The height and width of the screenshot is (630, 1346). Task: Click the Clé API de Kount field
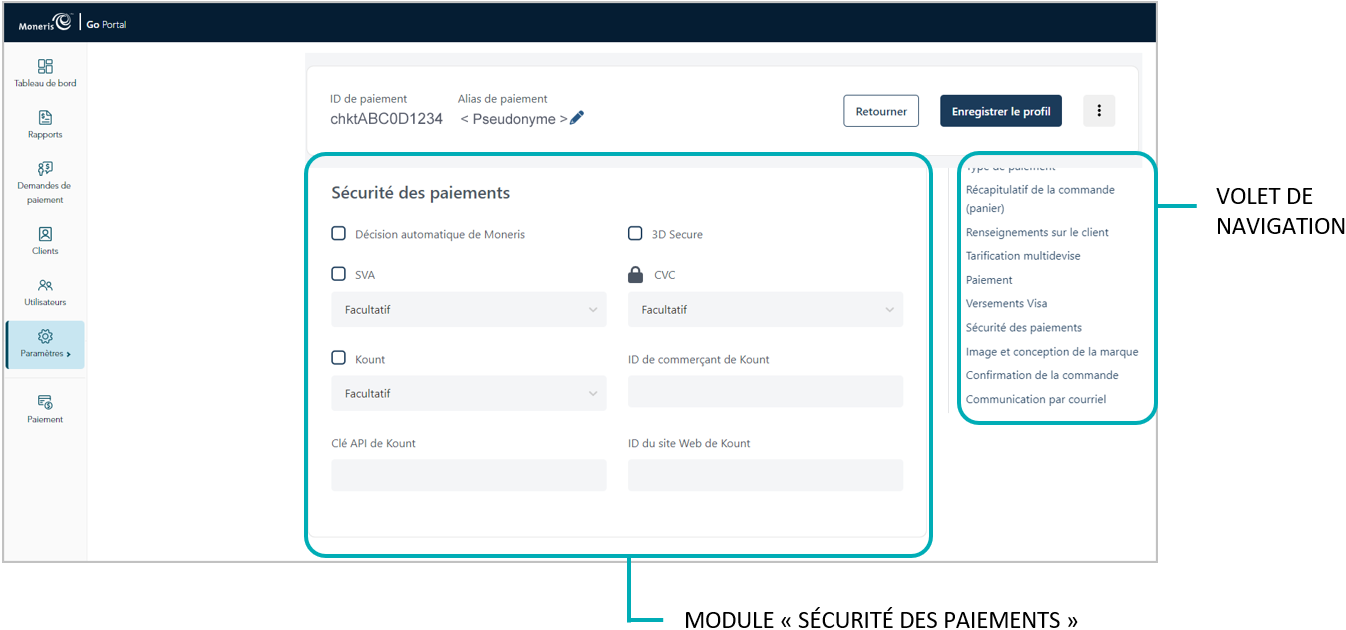[469, 475]
